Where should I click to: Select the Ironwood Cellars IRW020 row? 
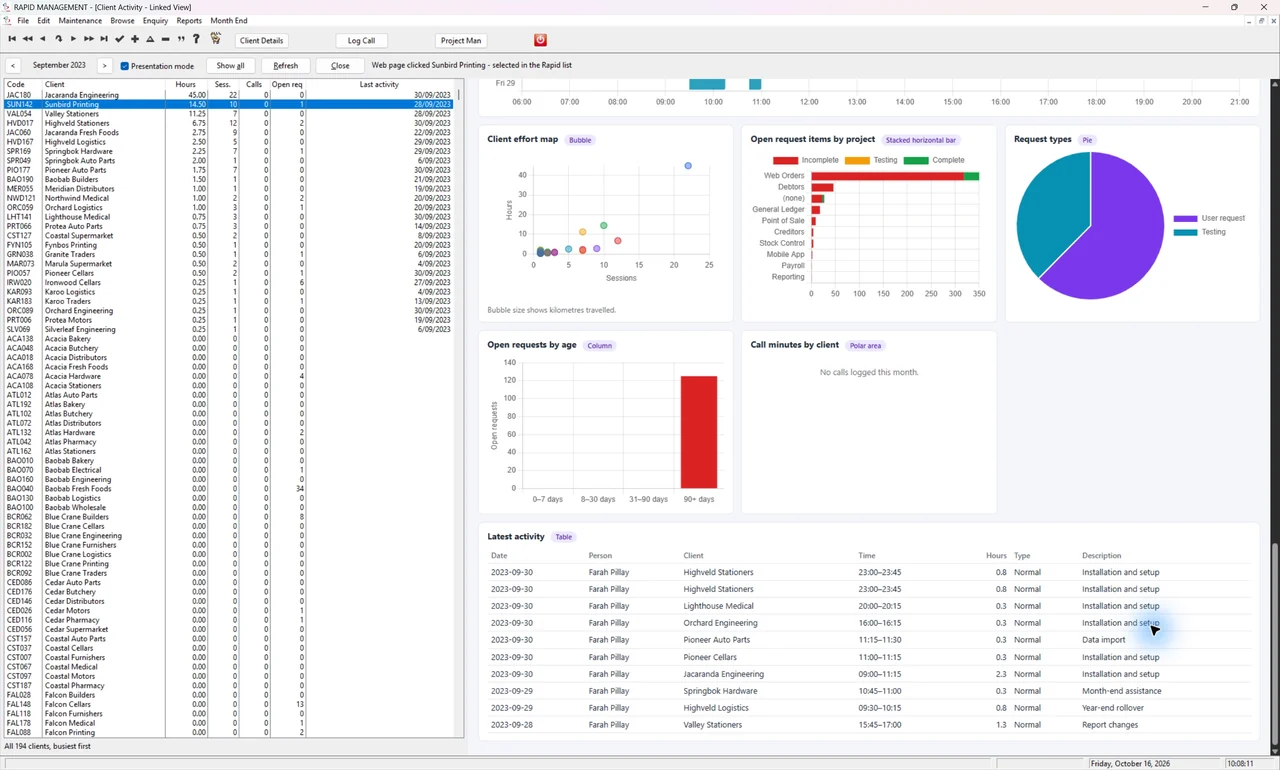click(230, 283)
